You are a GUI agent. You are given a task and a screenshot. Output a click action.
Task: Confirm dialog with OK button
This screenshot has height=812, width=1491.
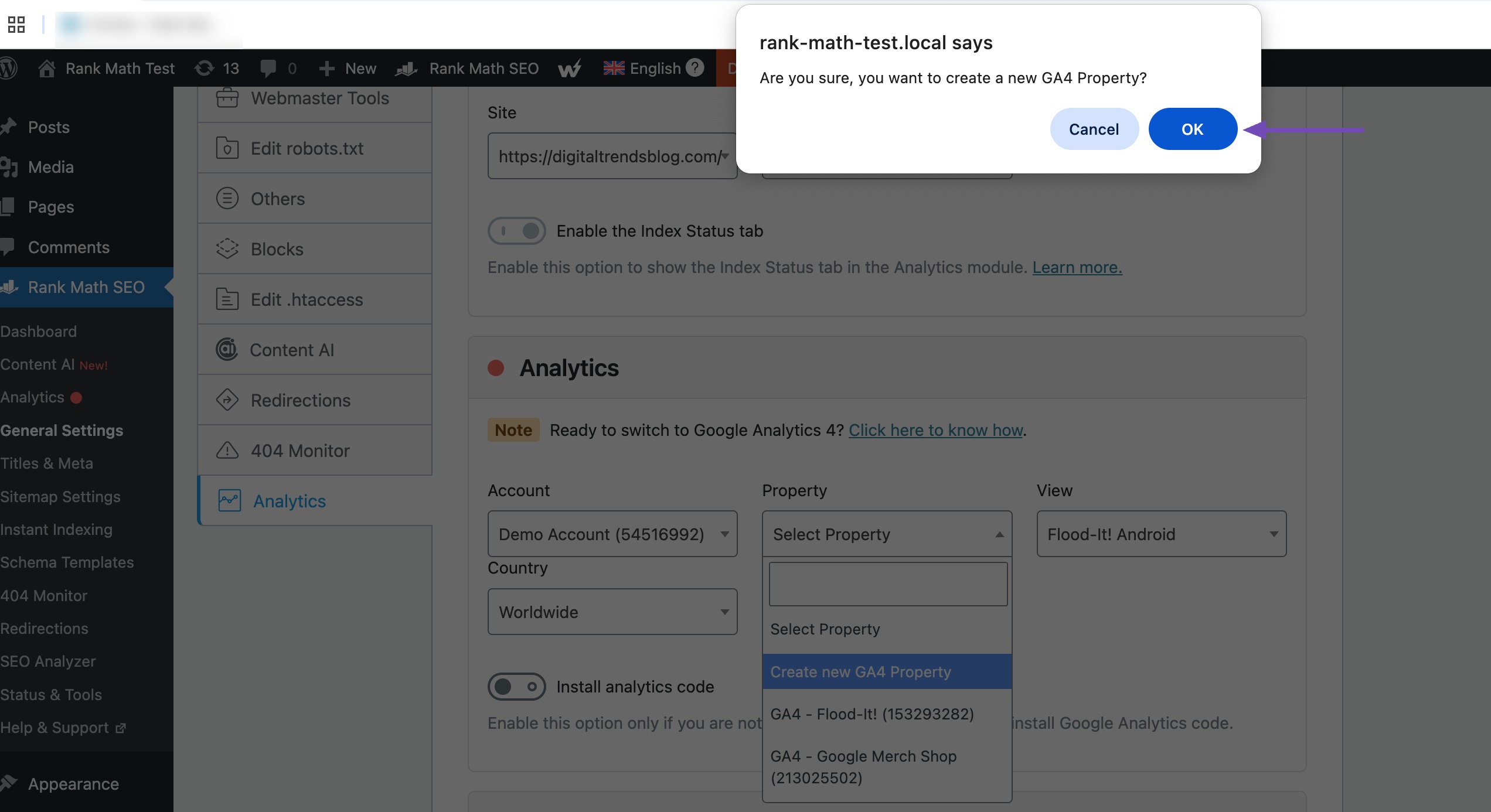(1192, 129)
